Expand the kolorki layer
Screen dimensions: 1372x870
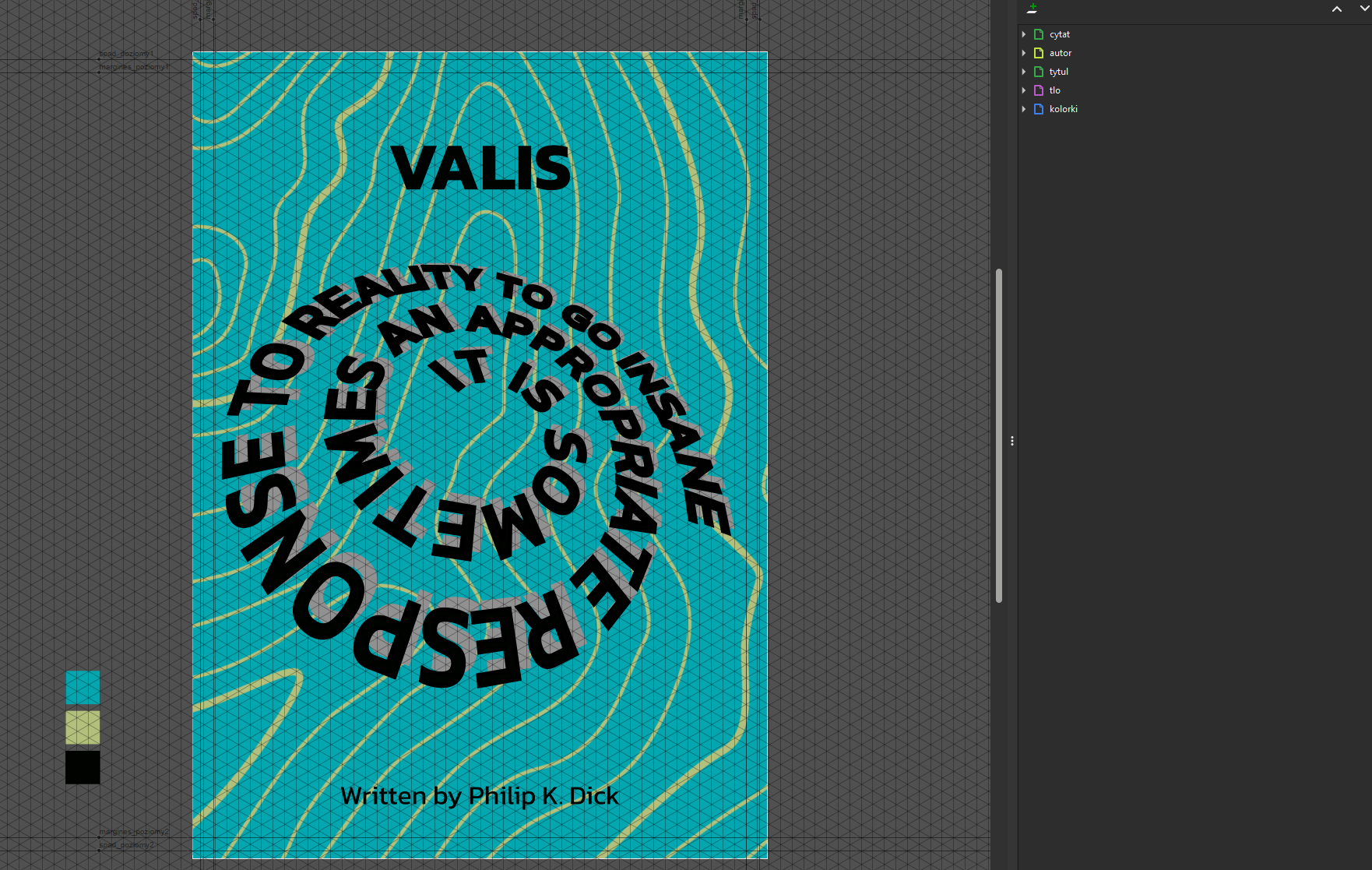1024,109
